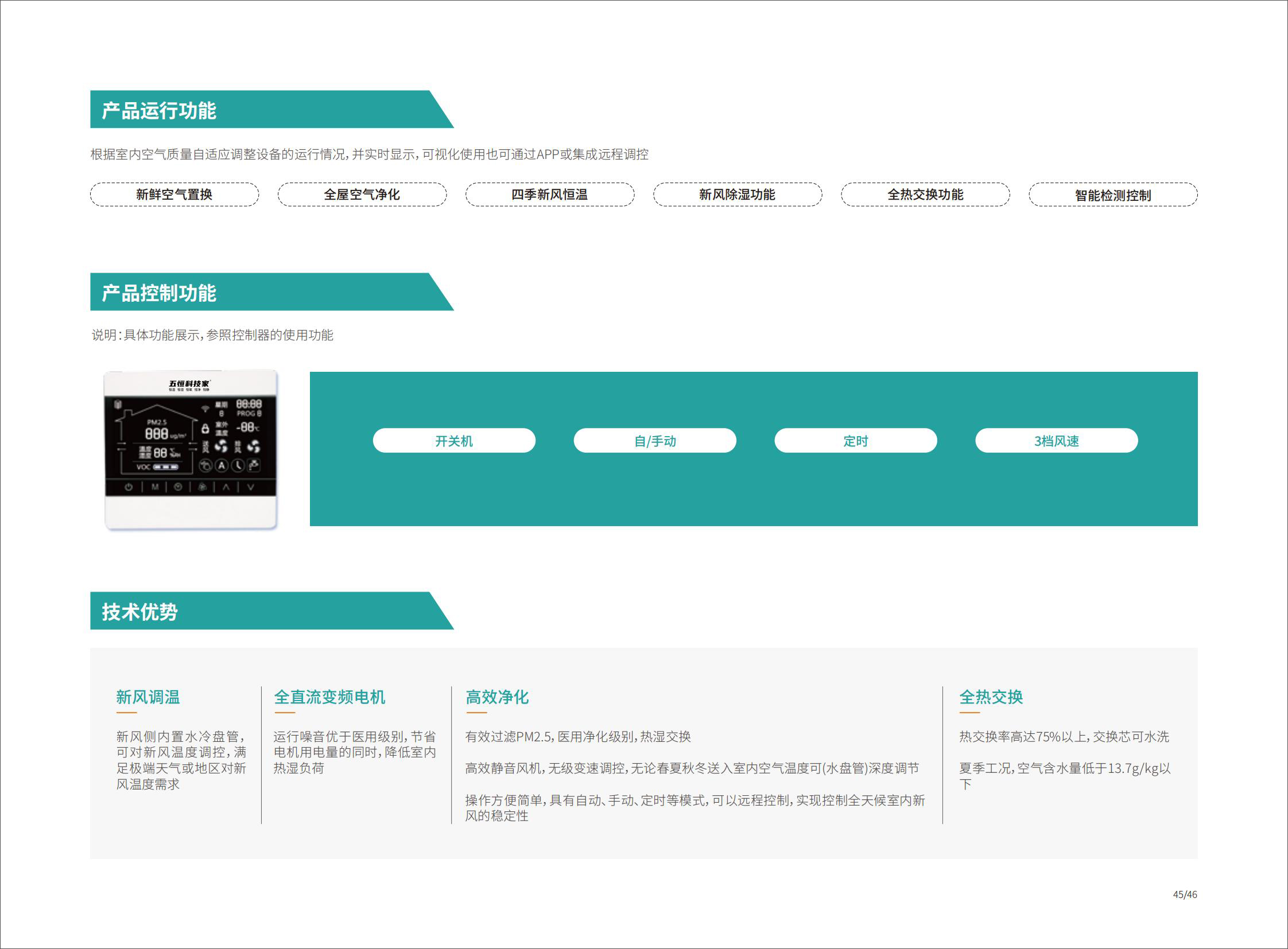Click the filter icon at display top-left
This screenshot has height=949, width=1288.
(118, 405)
